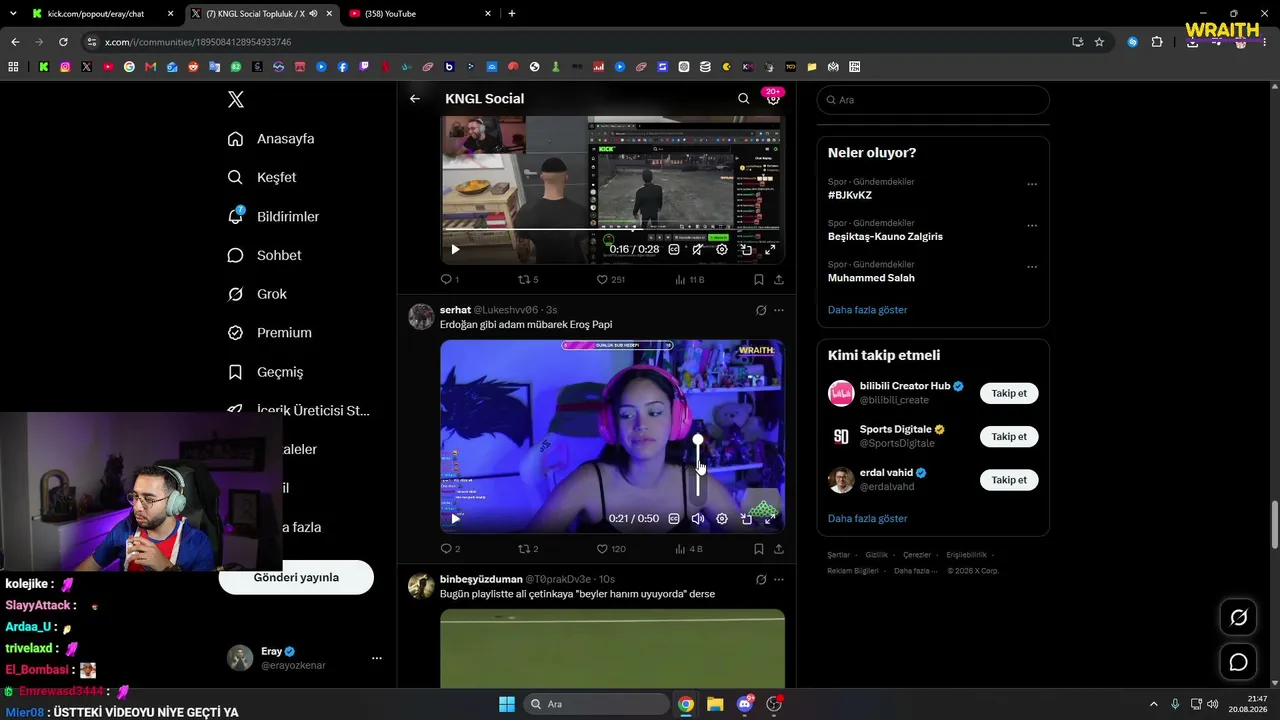Image resolution: width=1280 pixels, height=720 pixels.
Task: Open Premium in the sidebar
Action: pos(269,333)
